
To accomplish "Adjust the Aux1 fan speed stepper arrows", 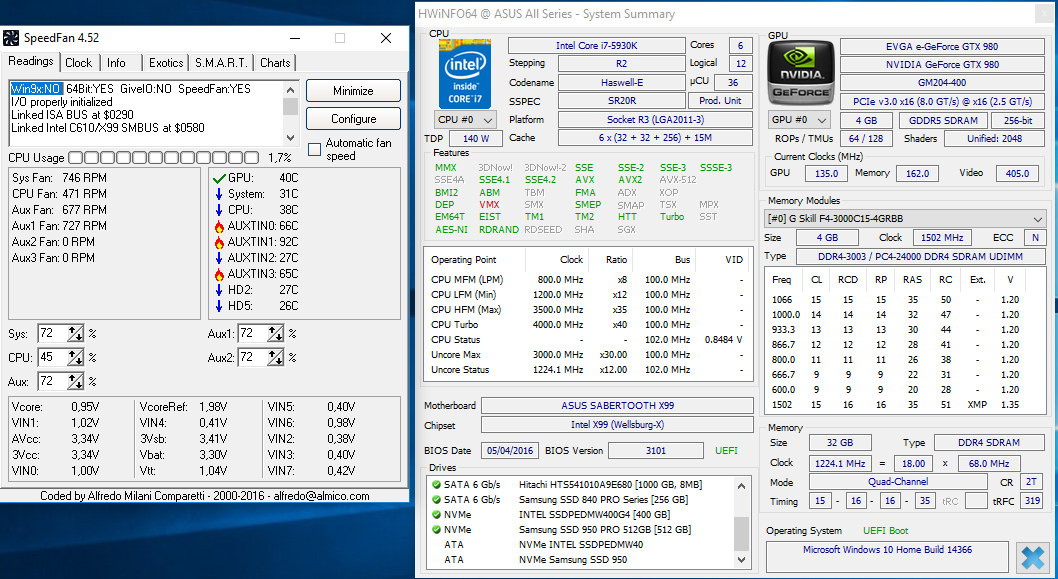I will (275, 333).
